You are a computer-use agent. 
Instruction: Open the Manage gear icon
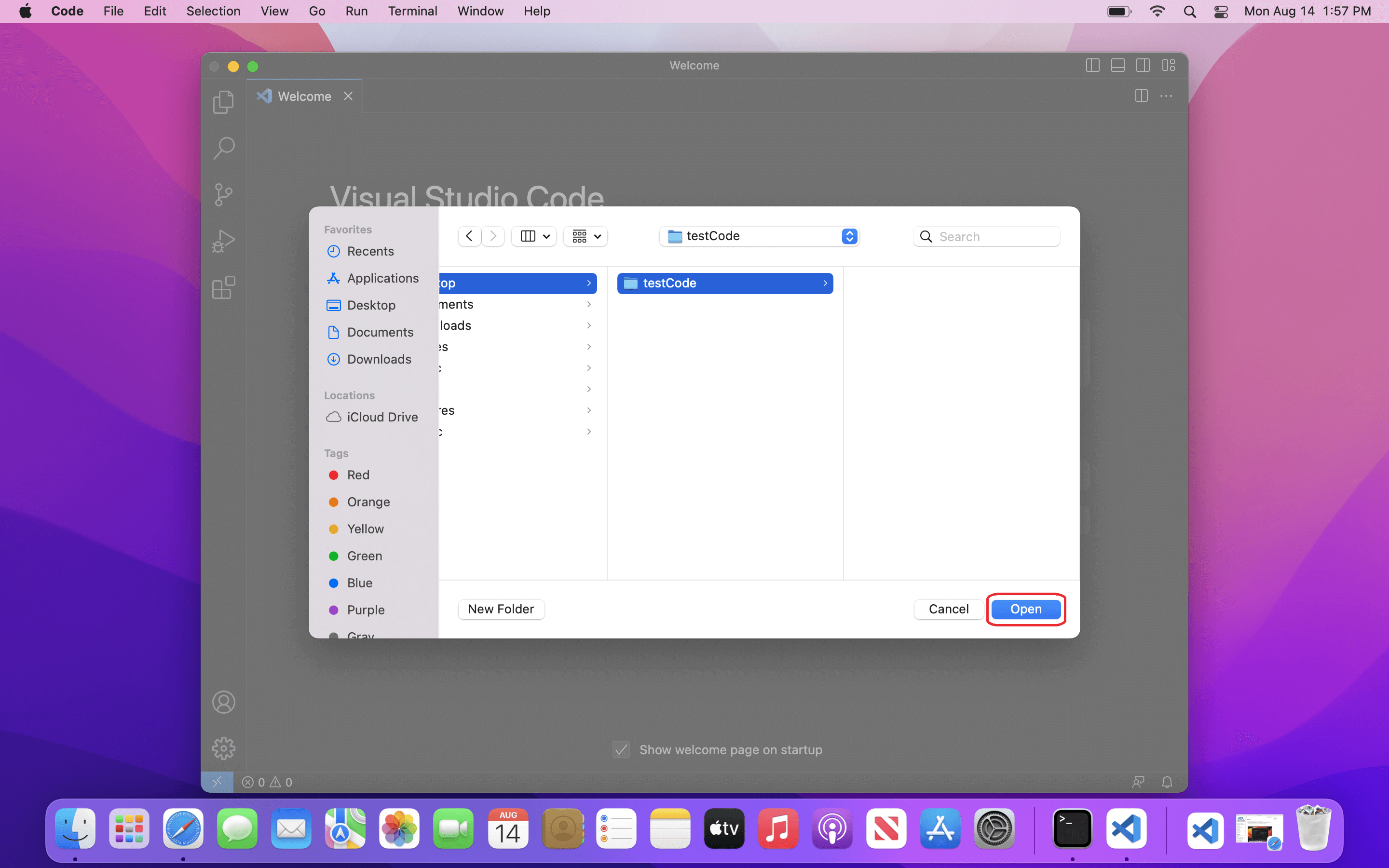pyautogui.click(x=223, y=748)
